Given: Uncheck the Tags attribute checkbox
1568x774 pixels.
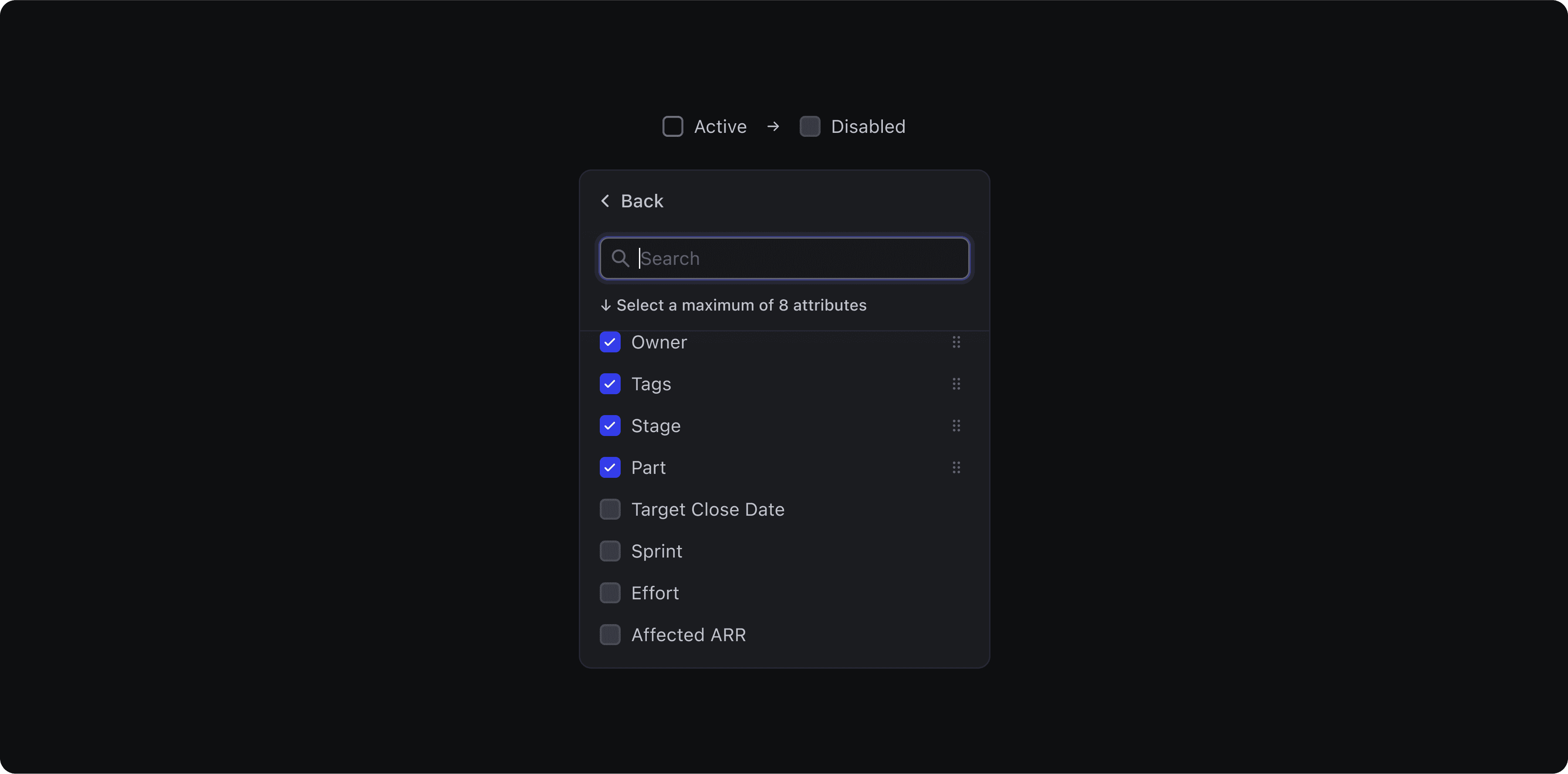Looking at the screenshot, I should pos(610,384).
